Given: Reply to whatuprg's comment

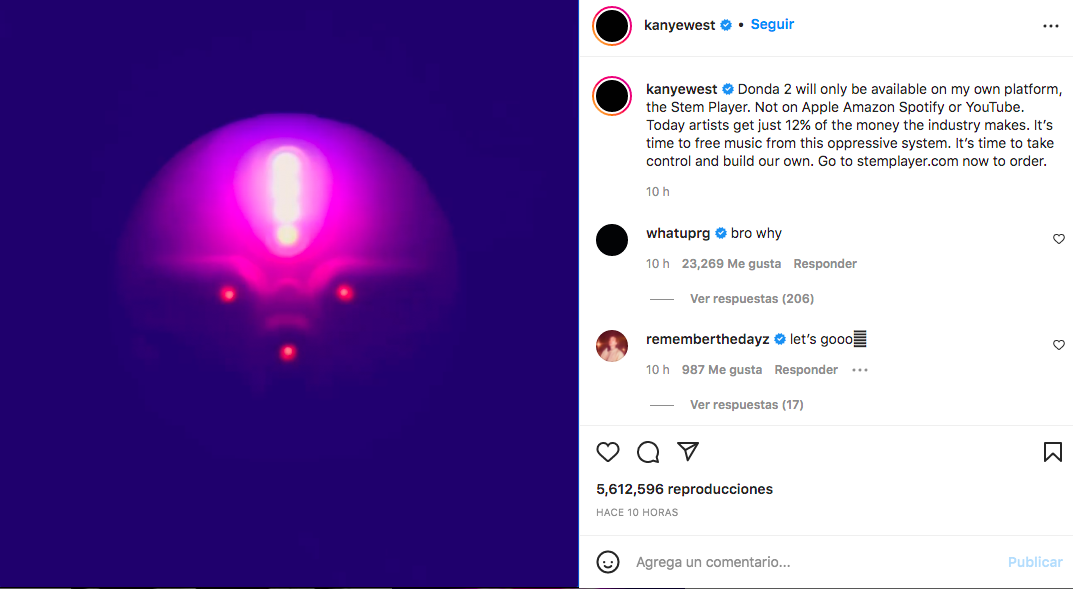Looking at the screenshot, I should pos(825,264).
